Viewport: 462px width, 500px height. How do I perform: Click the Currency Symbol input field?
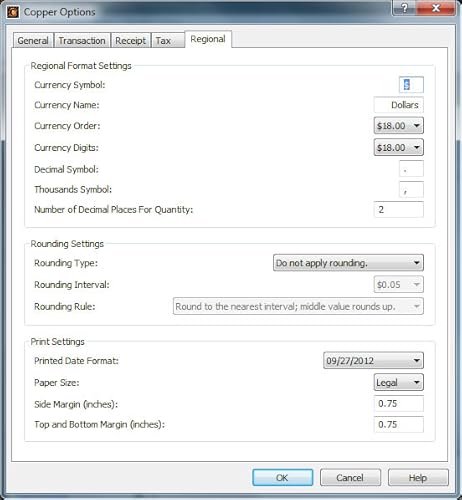411,85
